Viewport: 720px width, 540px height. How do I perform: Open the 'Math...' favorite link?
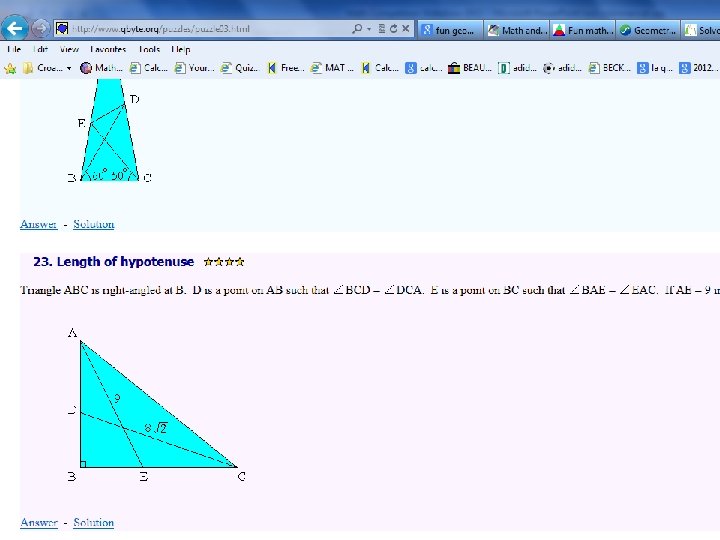(101, 68)
